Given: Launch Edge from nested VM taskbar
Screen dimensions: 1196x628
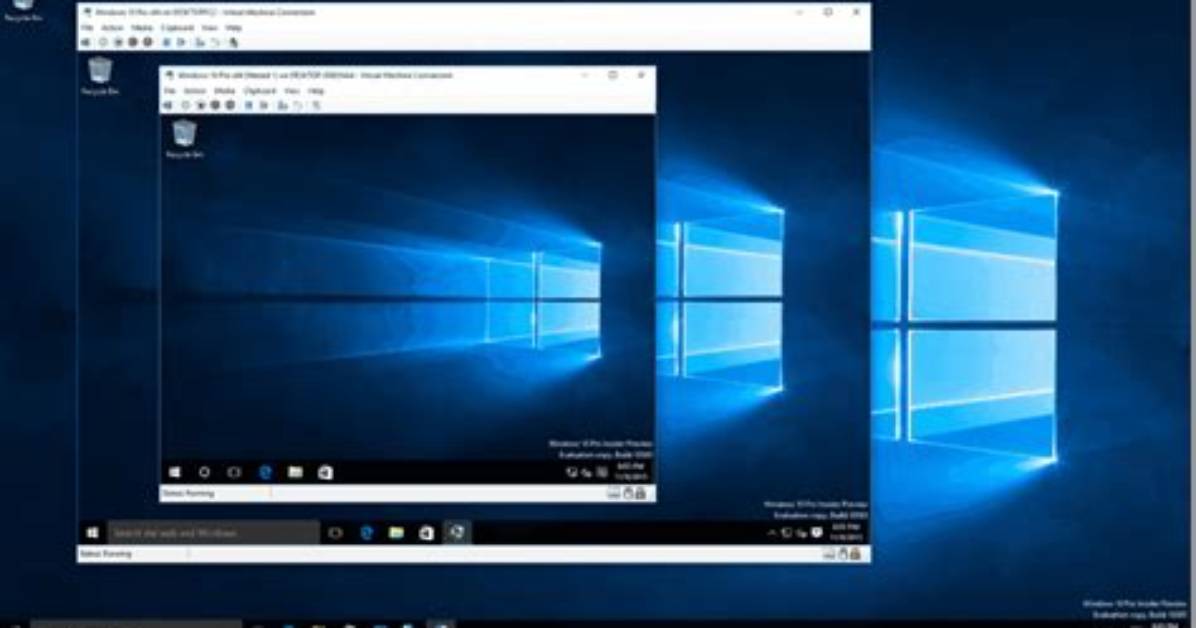Looking at the screenshot, I should point(265,472).
